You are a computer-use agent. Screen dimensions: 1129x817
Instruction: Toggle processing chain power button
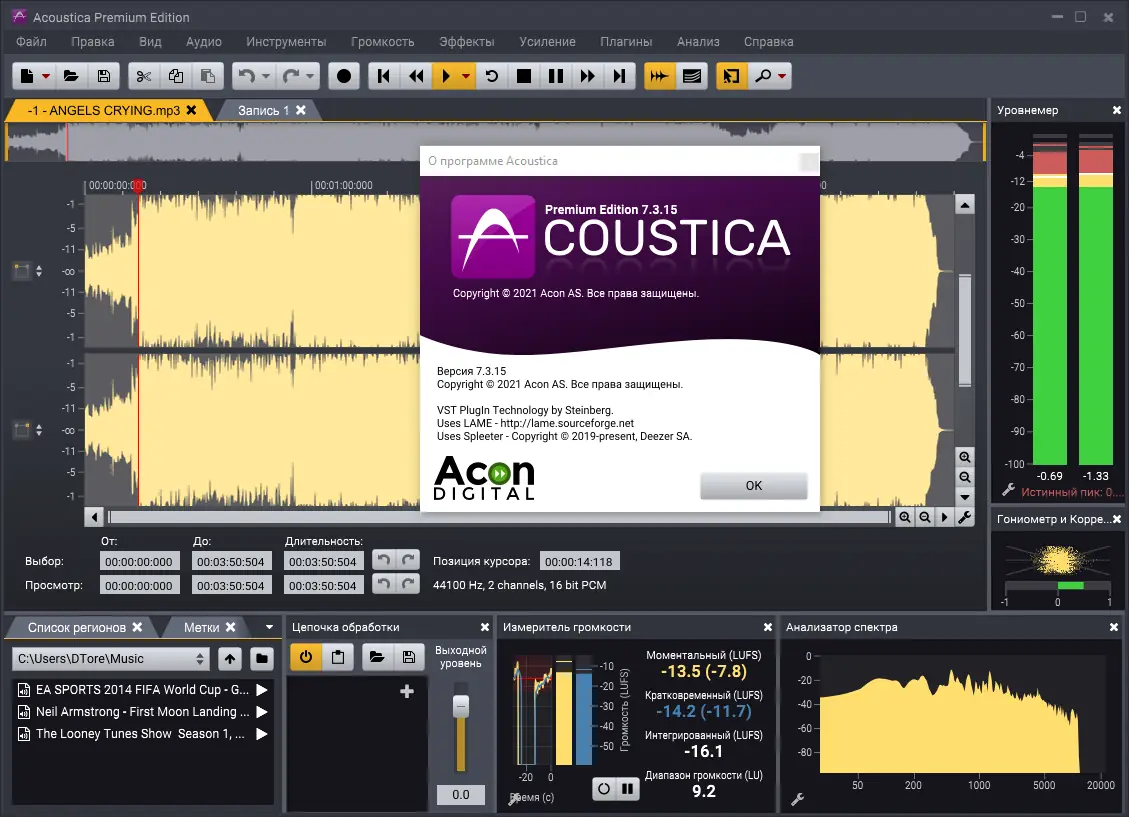pyautogui.click(x=306, y=656)
